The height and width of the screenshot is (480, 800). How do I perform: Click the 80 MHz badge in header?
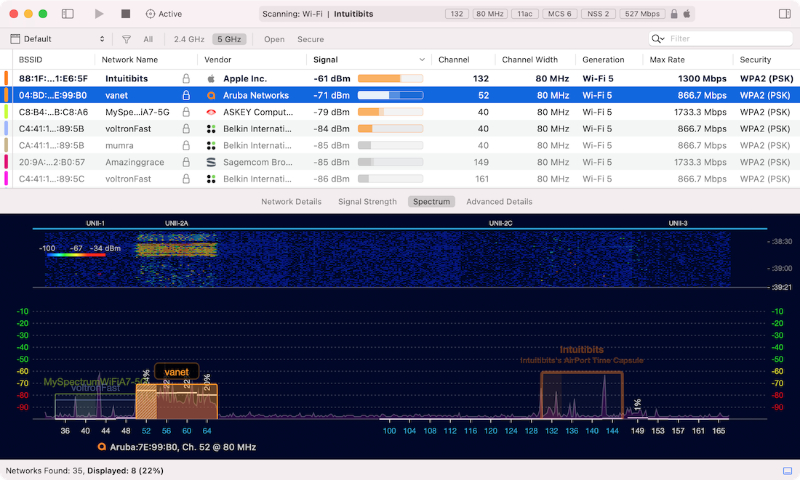coord(490,14)
